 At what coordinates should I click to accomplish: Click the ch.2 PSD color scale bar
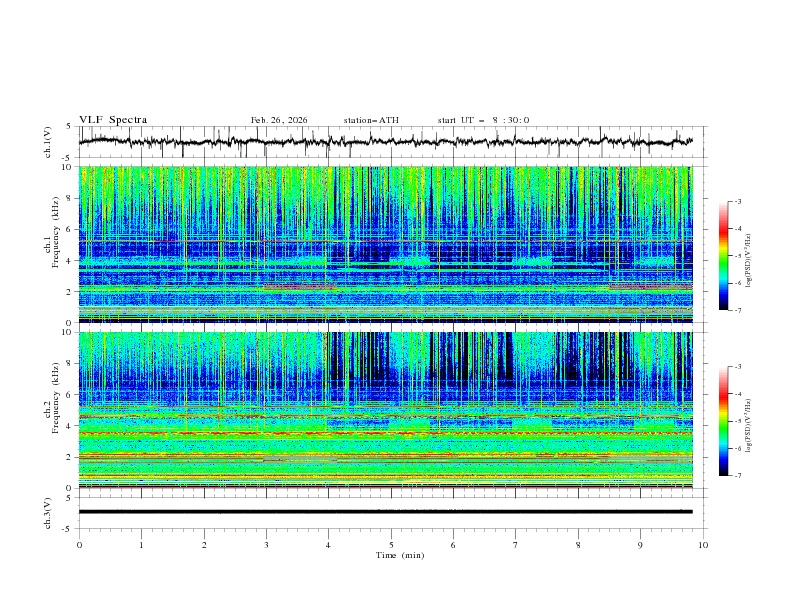pos(723,421)
